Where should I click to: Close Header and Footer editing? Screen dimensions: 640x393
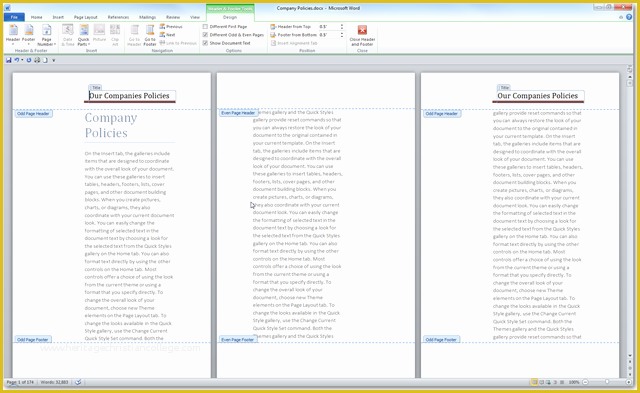(x=362, y=36)
